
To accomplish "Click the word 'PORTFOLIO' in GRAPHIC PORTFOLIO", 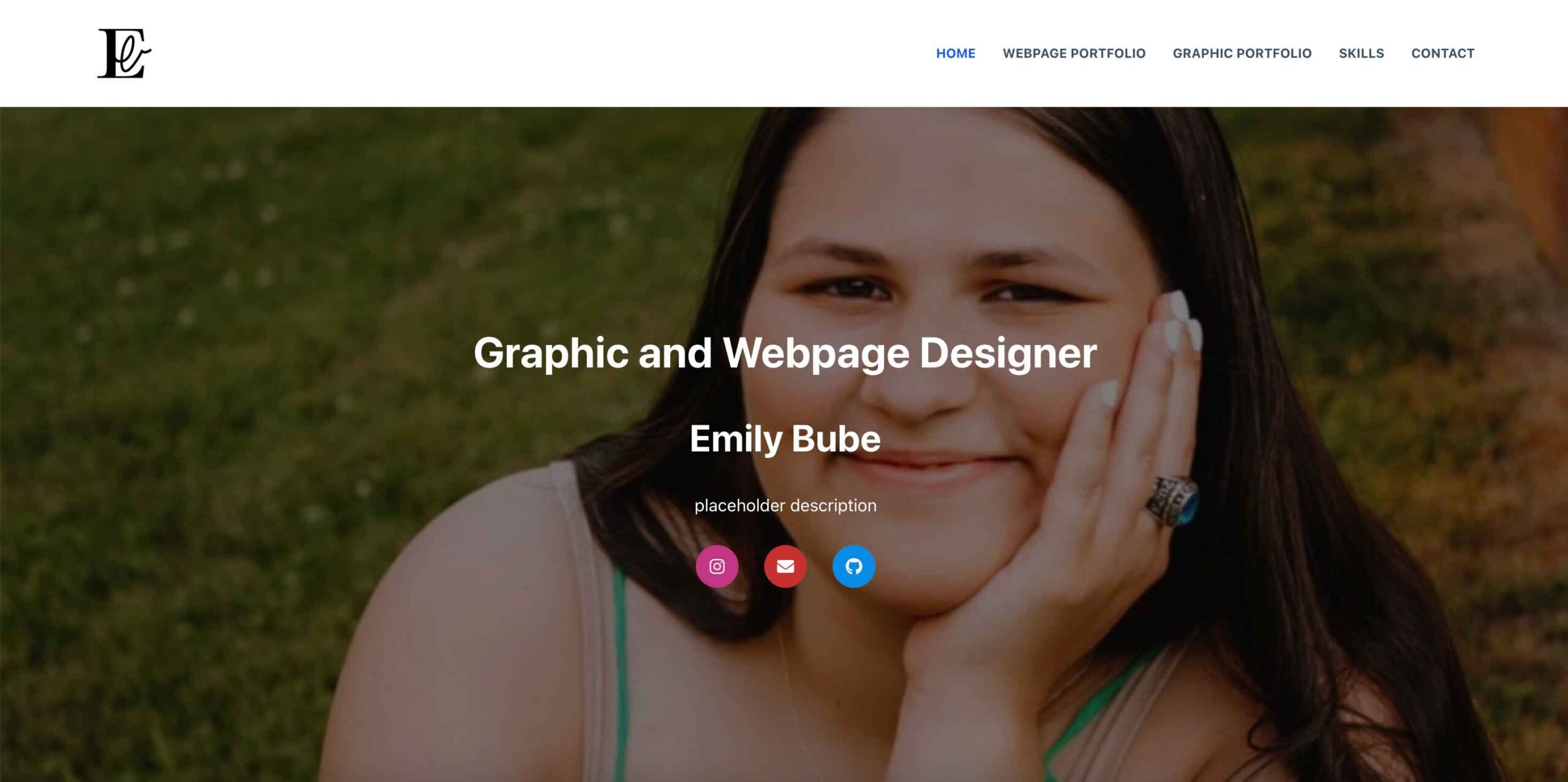I will [x=1277, y=53].
